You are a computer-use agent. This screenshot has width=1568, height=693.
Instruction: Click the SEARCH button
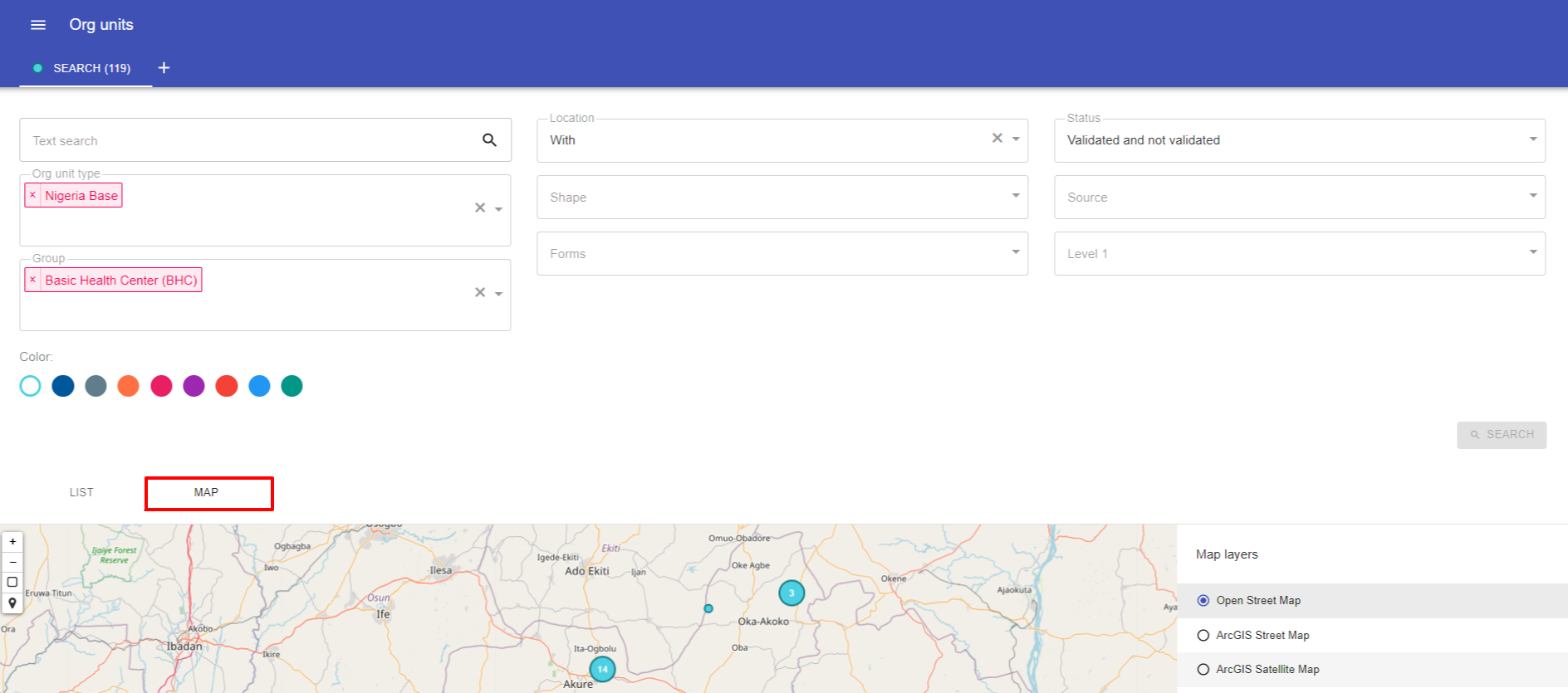tap(1502, 435)
